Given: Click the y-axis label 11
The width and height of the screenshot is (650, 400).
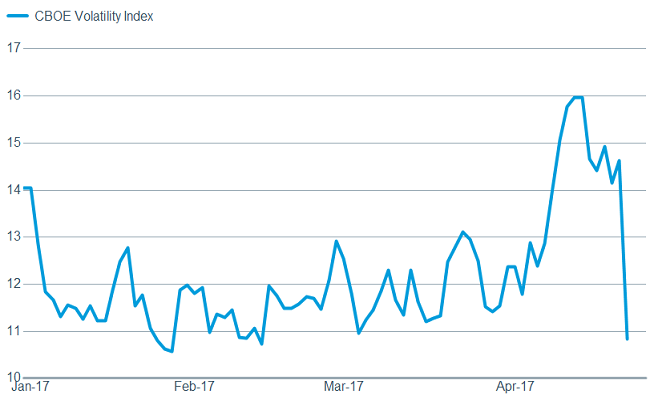Looking at the screenshot, I should tap(14, 331).
